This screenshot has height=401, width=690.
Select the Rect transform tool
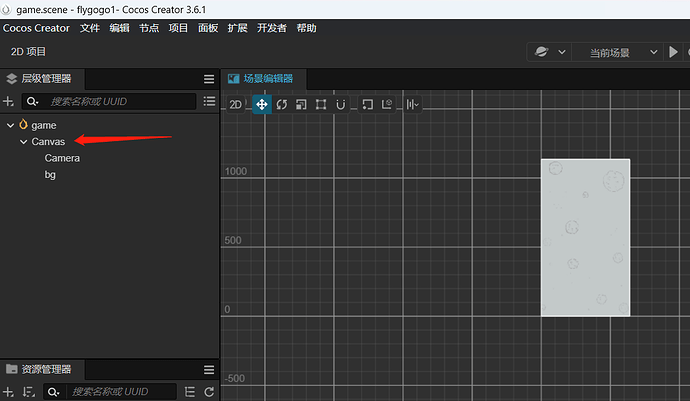(321, 104)
